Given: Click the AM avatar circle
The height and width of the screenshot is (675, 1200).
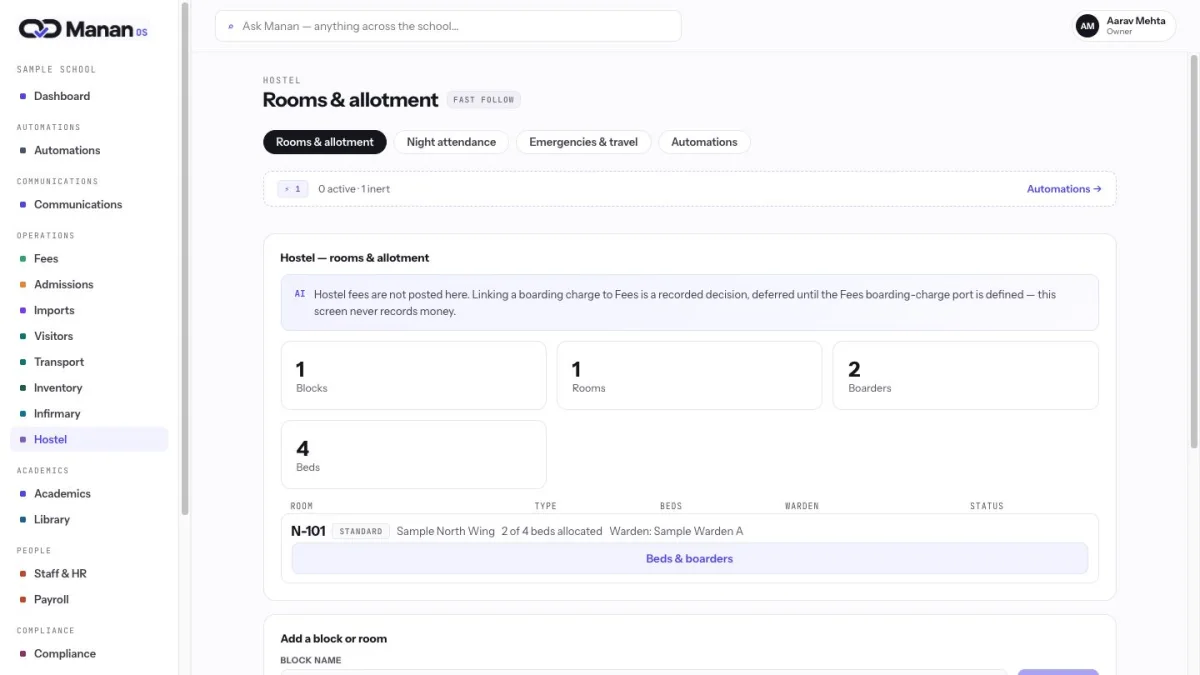Looking at the screenshot, I should pyautogui.click(x=1087, y=26).
